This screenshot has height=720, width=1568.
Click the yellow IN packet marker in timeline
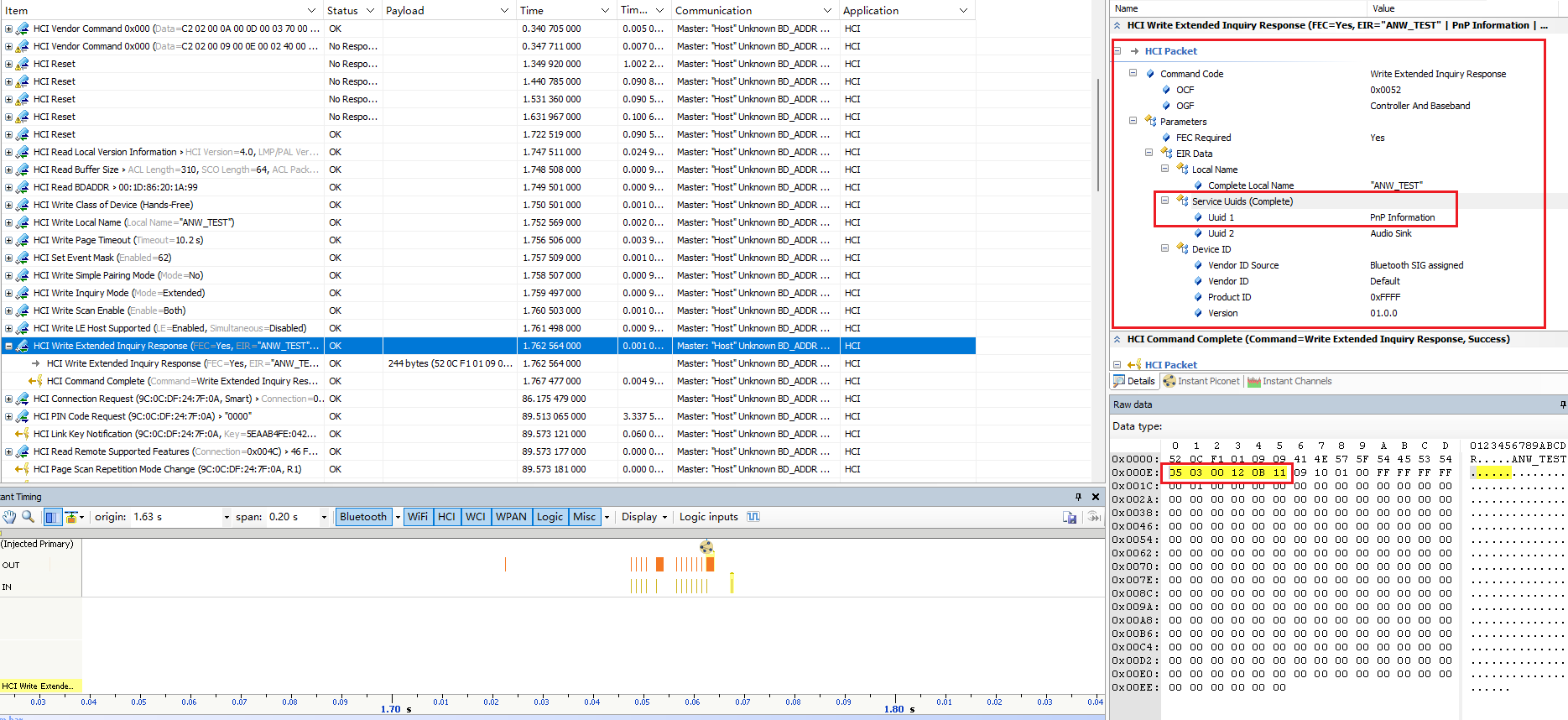click(x=732, y=582)
